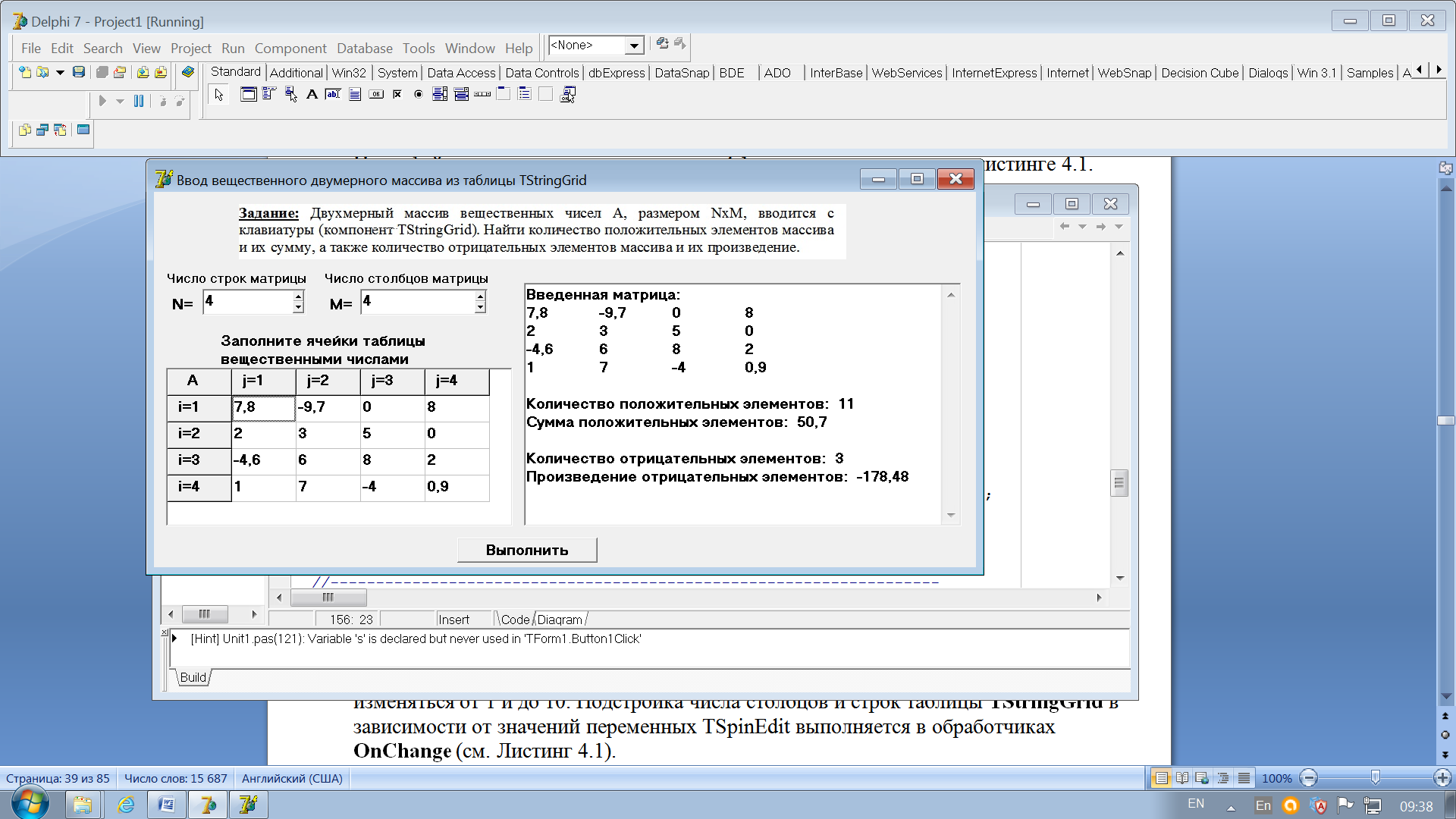Click the Word zoom slider handle
Image resolution: width=1456 pixels, height=819 pixels.
click(x=1375, y=777)
